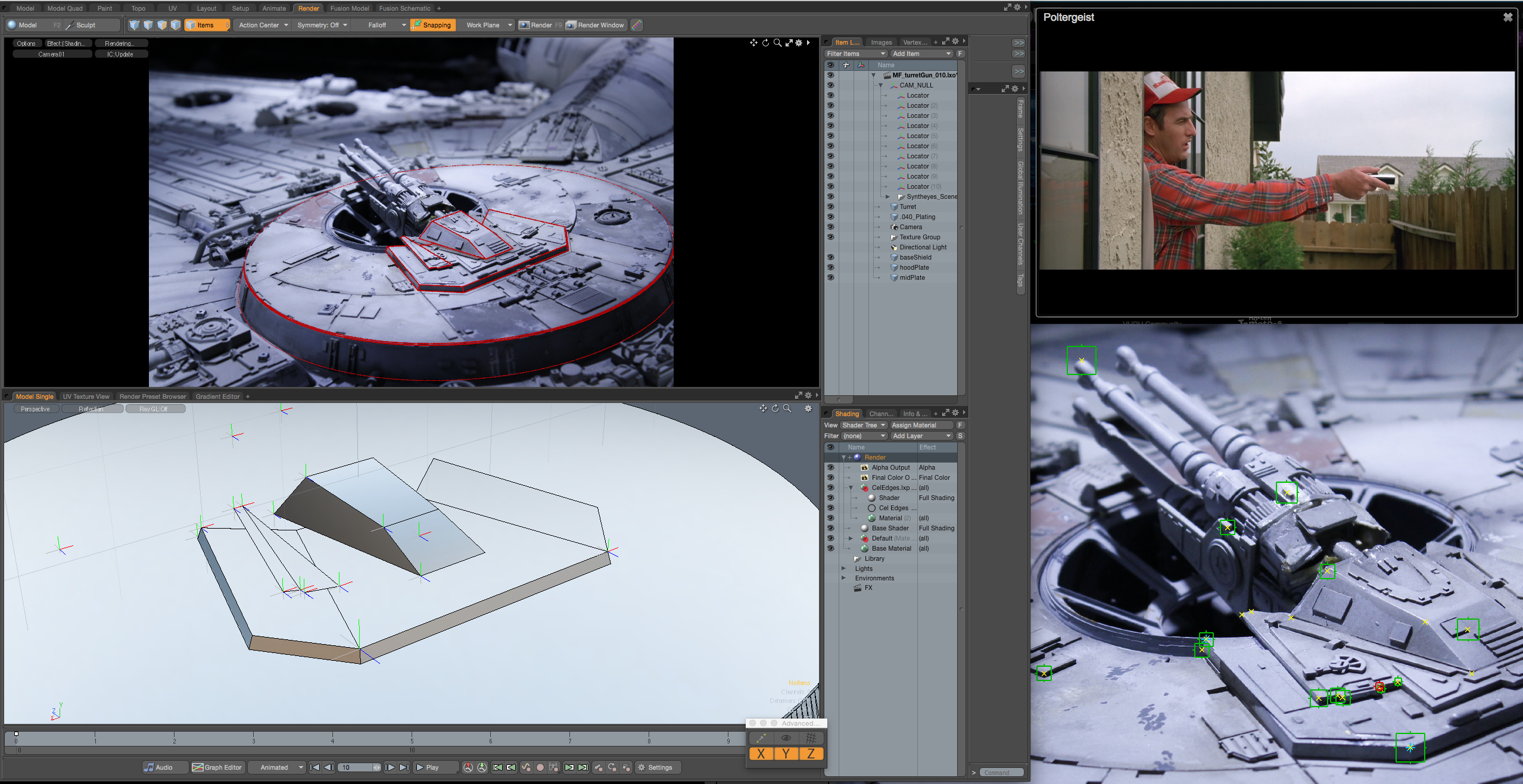1523x784 pixels.
Task: Open the Animated dropdown in transport
Action: [277, 767]
